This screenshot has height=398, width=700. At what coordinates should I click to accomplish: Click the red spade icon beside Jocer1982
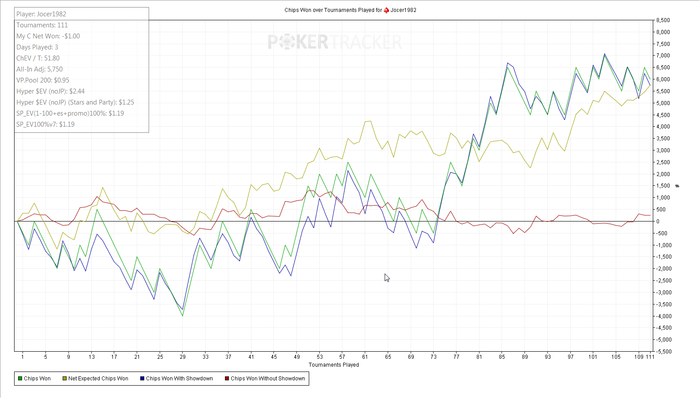coord(387,10)
